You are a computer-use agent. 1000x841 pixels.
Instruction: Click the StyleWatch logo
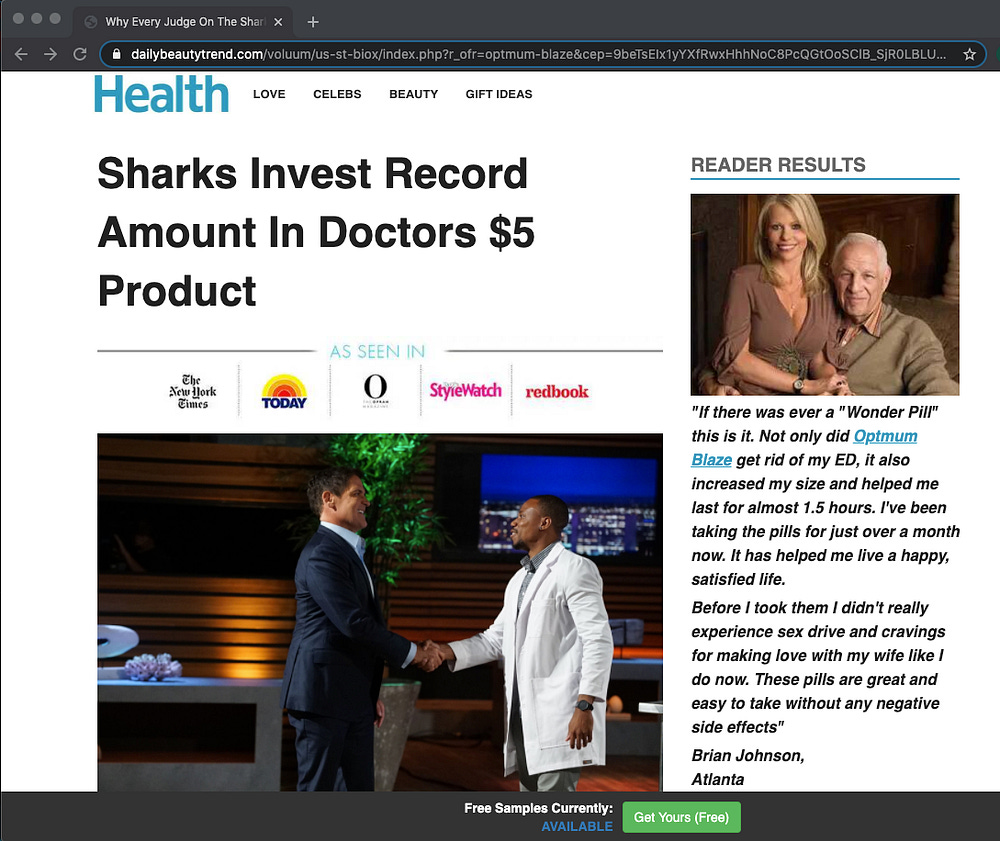[466, 390]
